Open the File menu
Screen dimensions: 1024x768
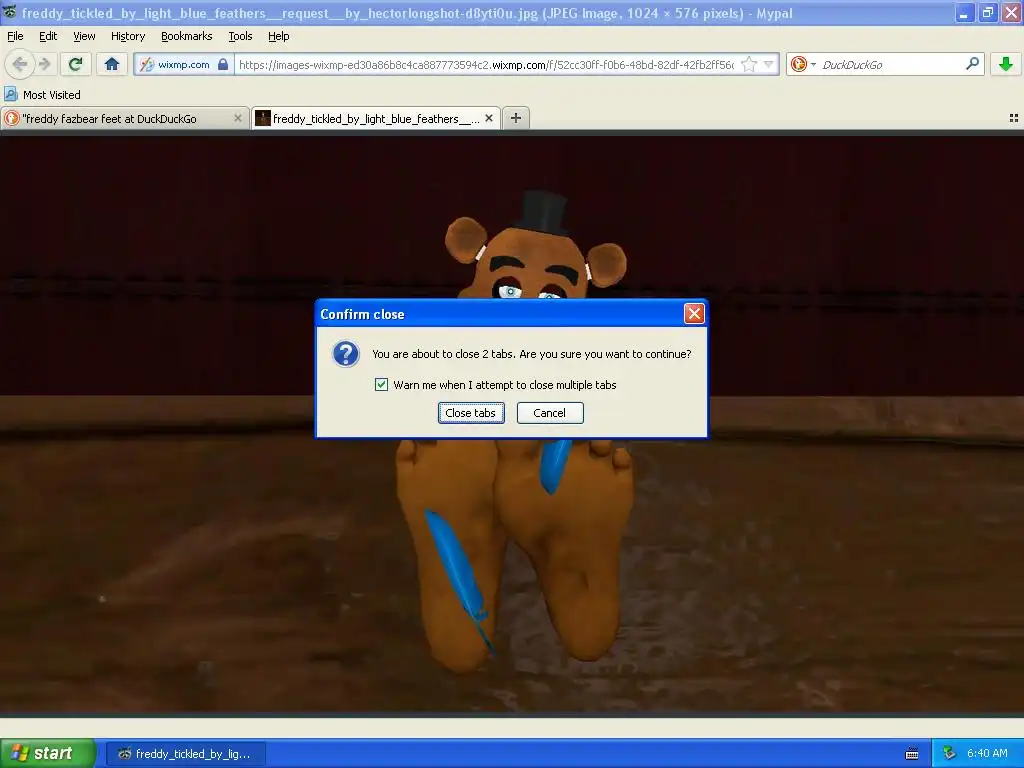click(15, 36)
